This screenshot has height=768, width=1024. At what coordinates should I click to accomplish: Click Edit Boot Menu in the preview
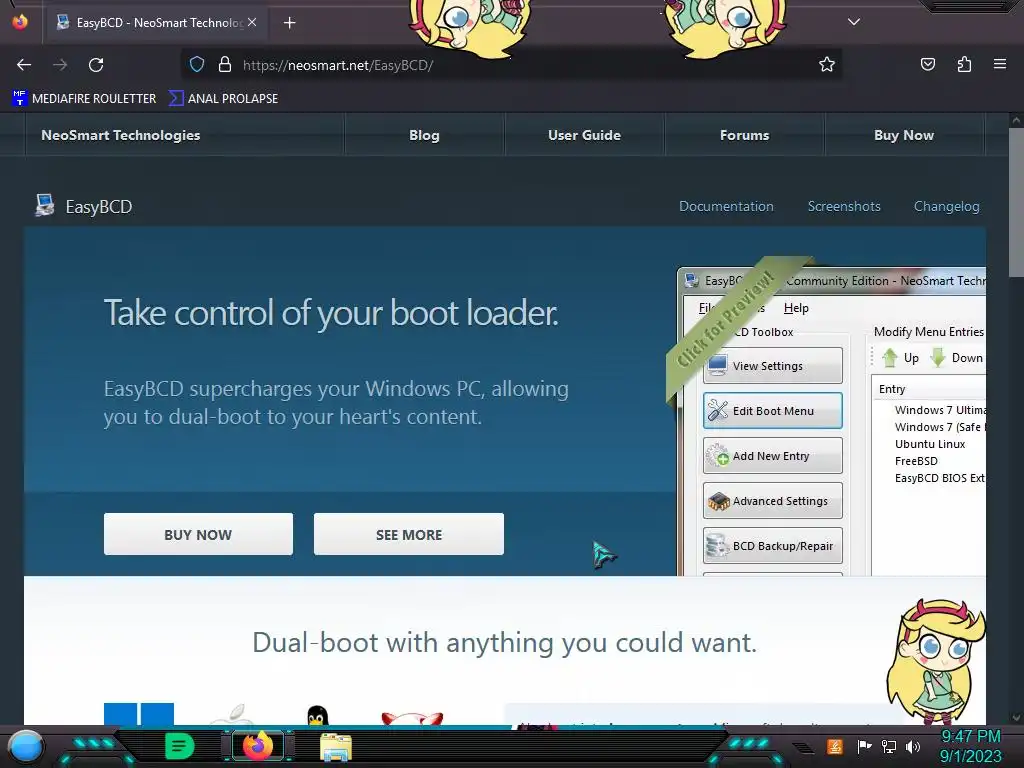pyautogui.click(x=773, y=411)
